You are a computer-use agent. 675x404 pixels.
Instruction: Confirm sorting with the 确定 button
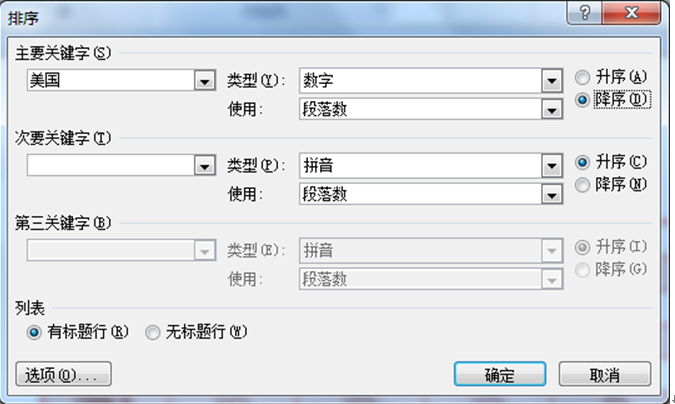point(499,375)
